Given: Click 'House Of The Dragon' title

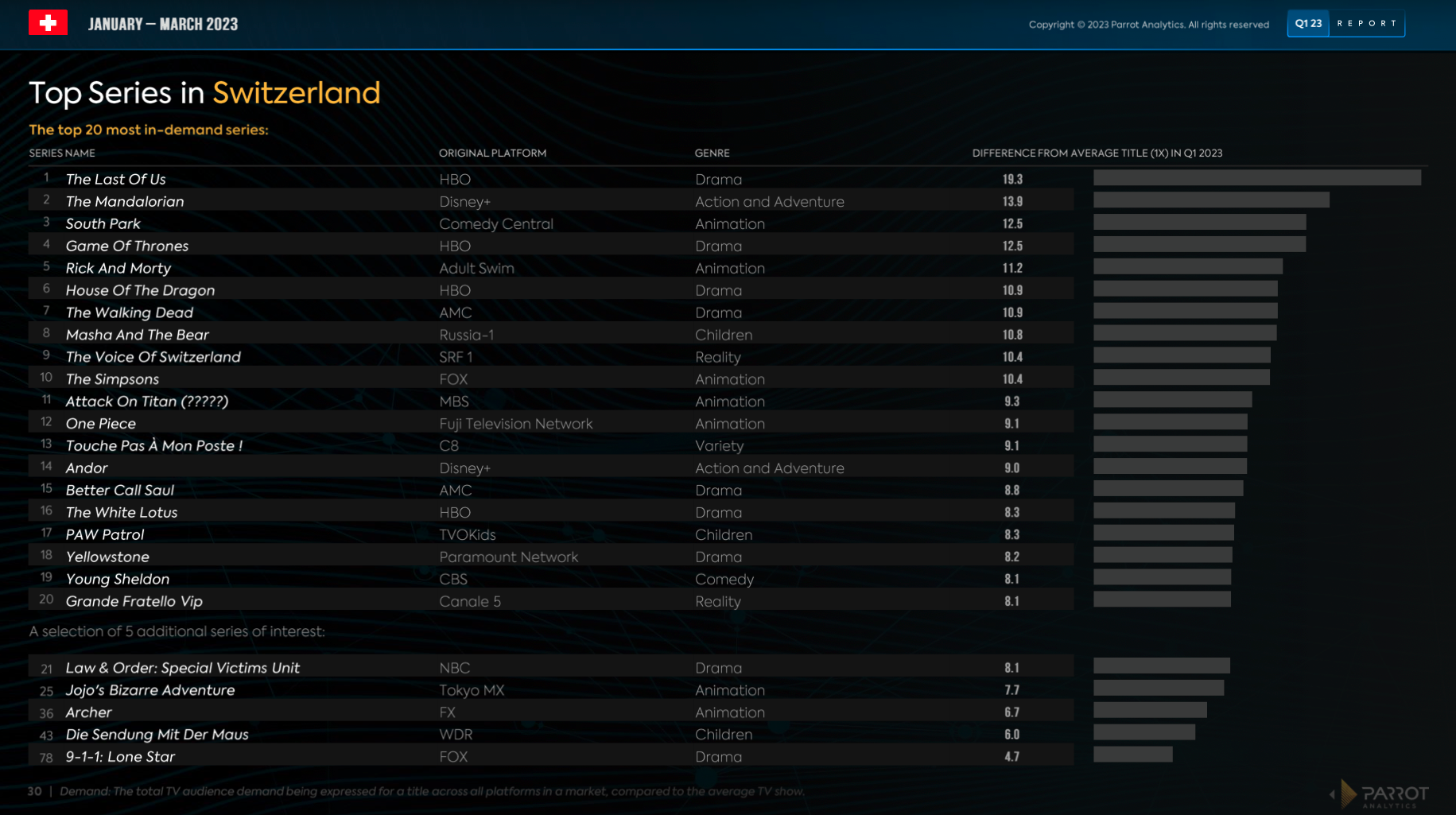Looking at the screenshot, I should (140, 290).
